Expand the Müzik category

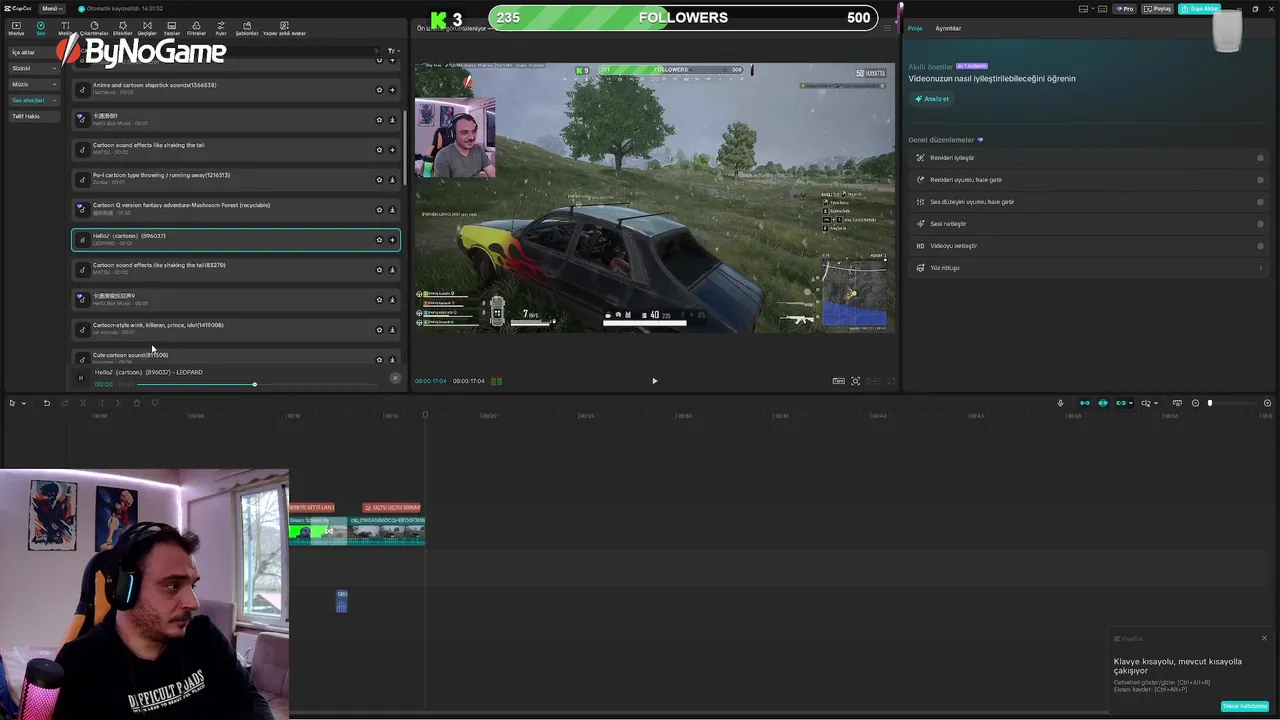[34, 84]
